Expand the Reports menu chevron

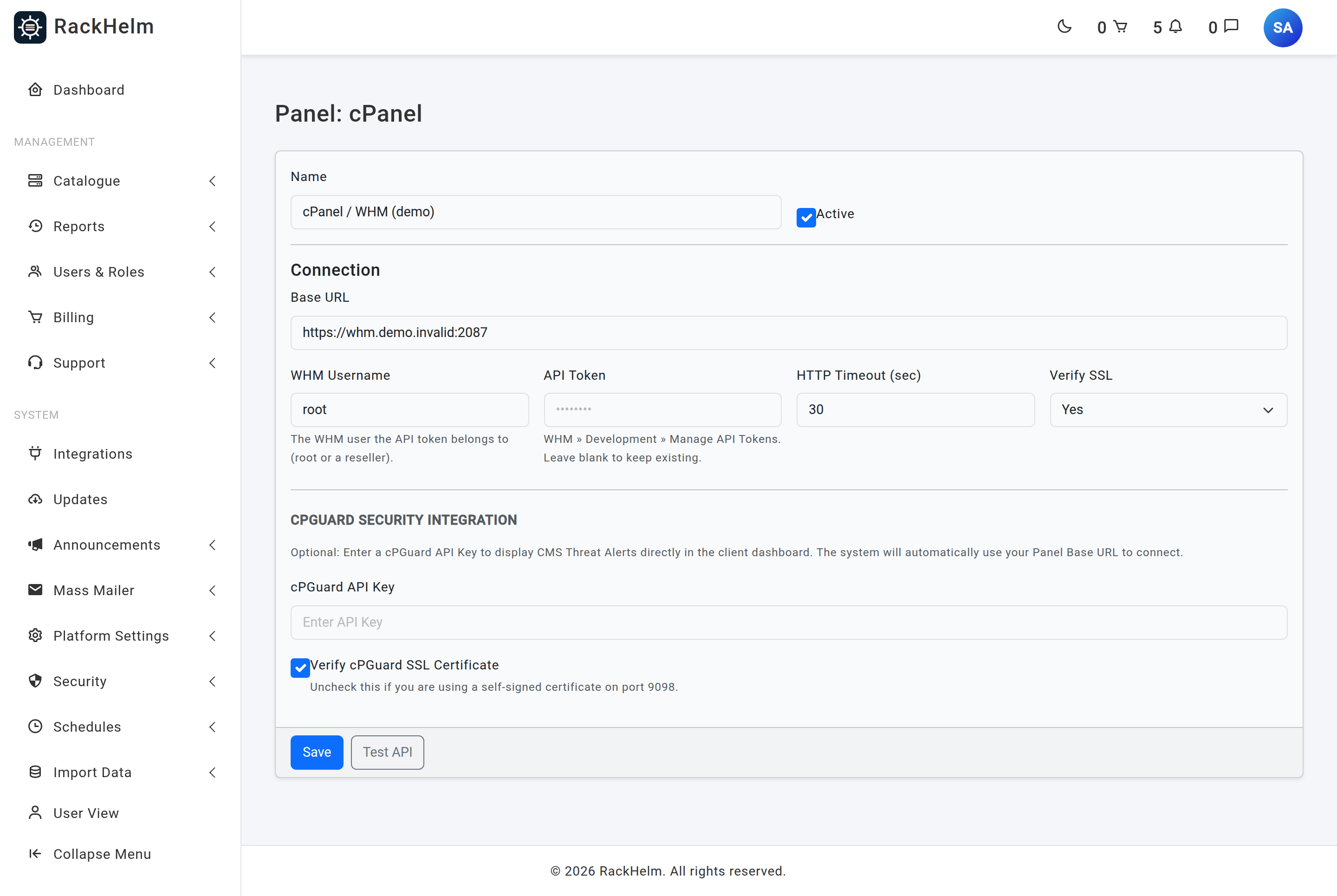pyautogui.click(x=213, y=227)
